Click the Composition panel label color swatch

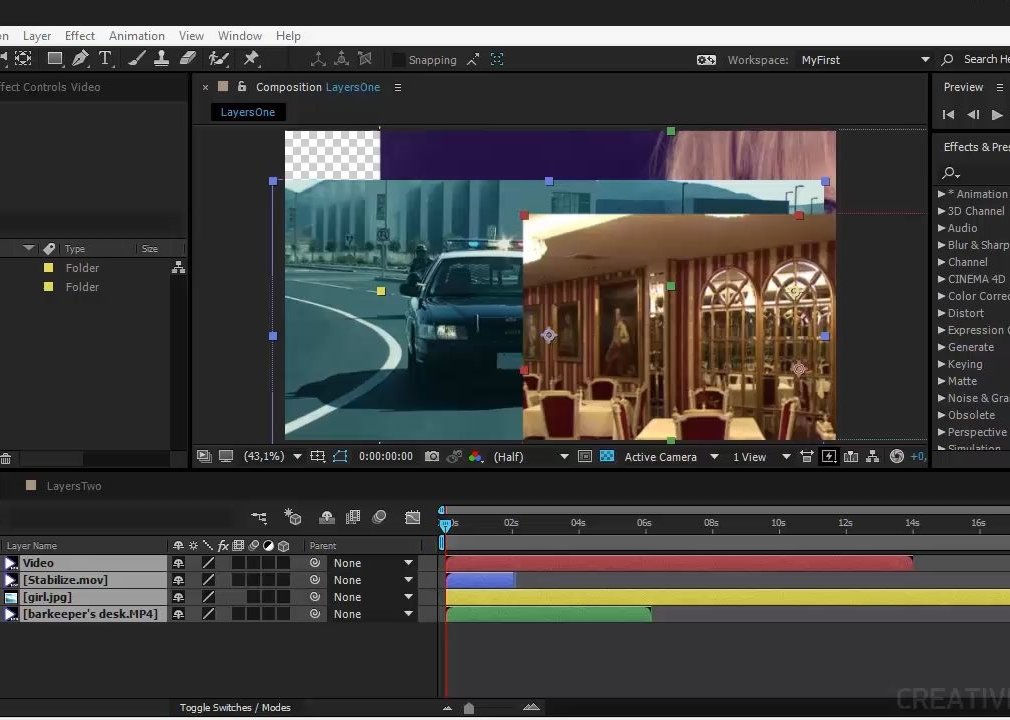coord(223,86)
